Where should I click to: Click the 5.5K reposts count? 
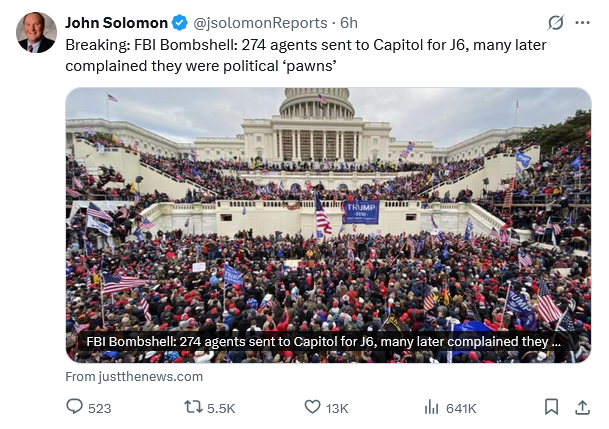[221, 408]
